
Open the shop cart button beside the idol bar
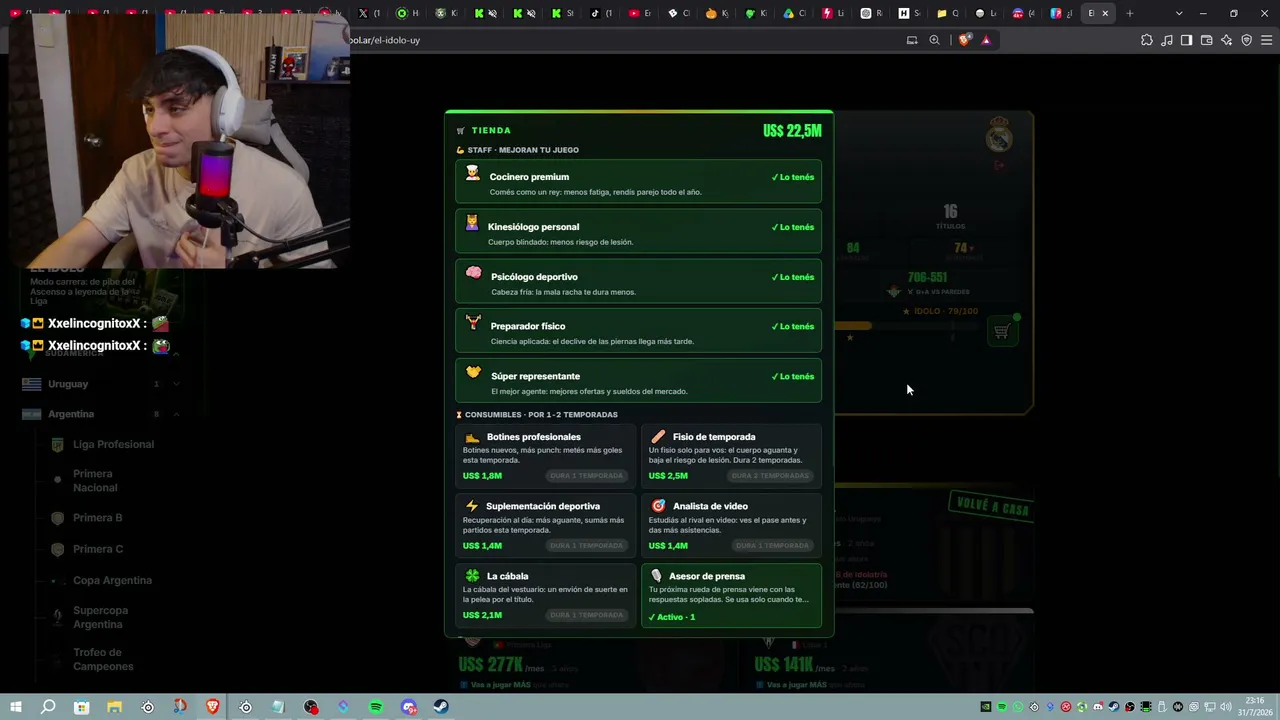click(1001, 332)
